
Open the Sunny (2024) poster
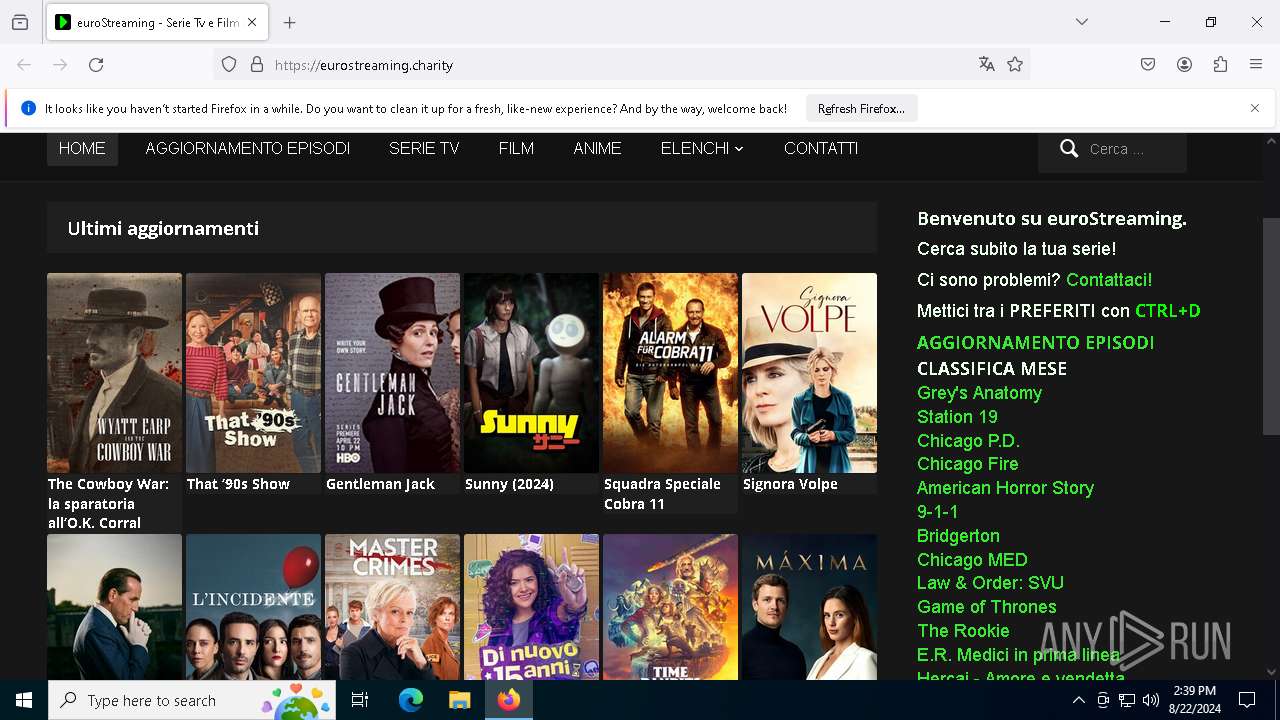click(x=531, y=373)
